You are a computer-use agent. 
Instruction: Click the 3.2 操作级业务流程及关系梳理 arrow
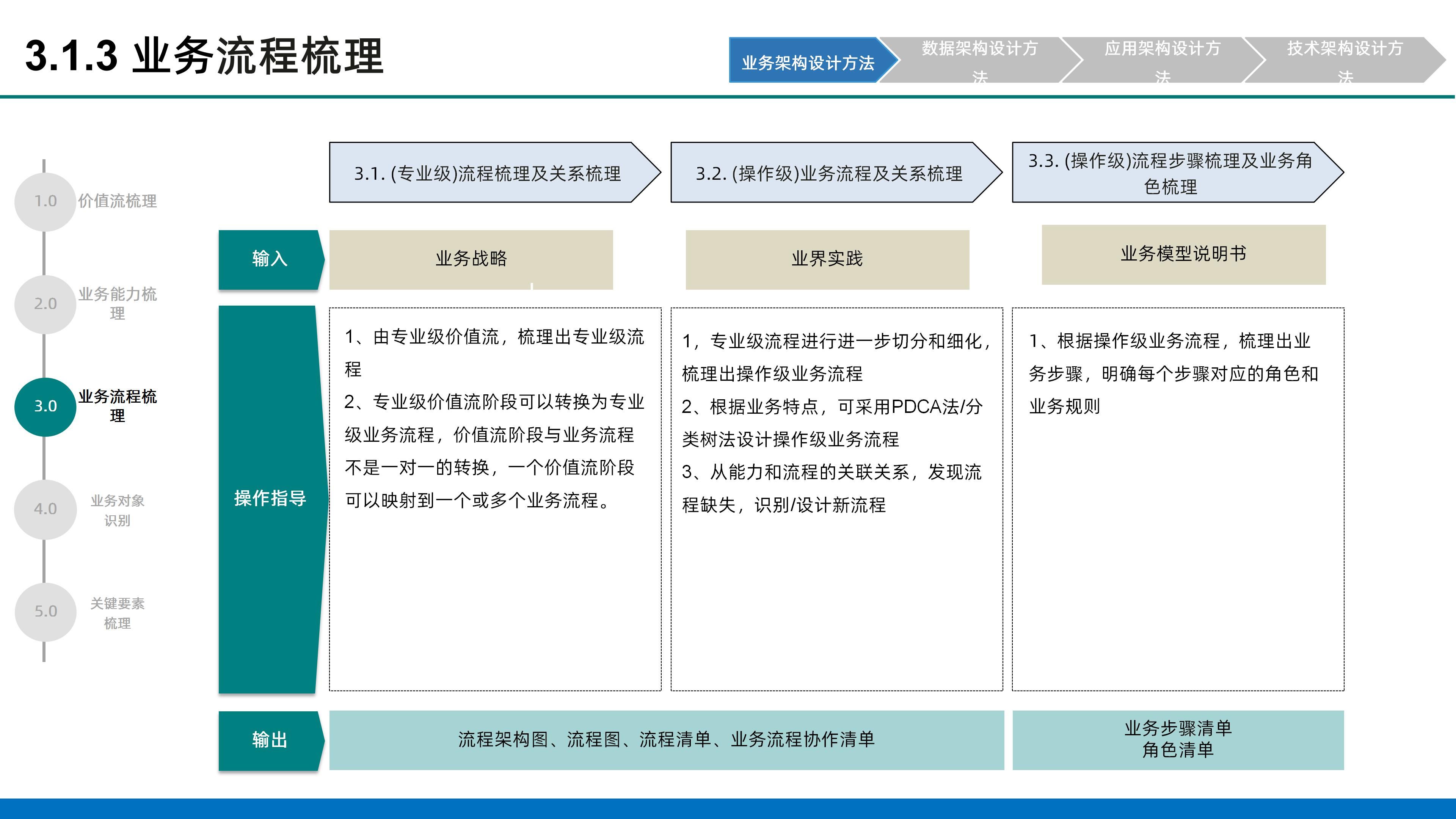[x=836, y=173]
